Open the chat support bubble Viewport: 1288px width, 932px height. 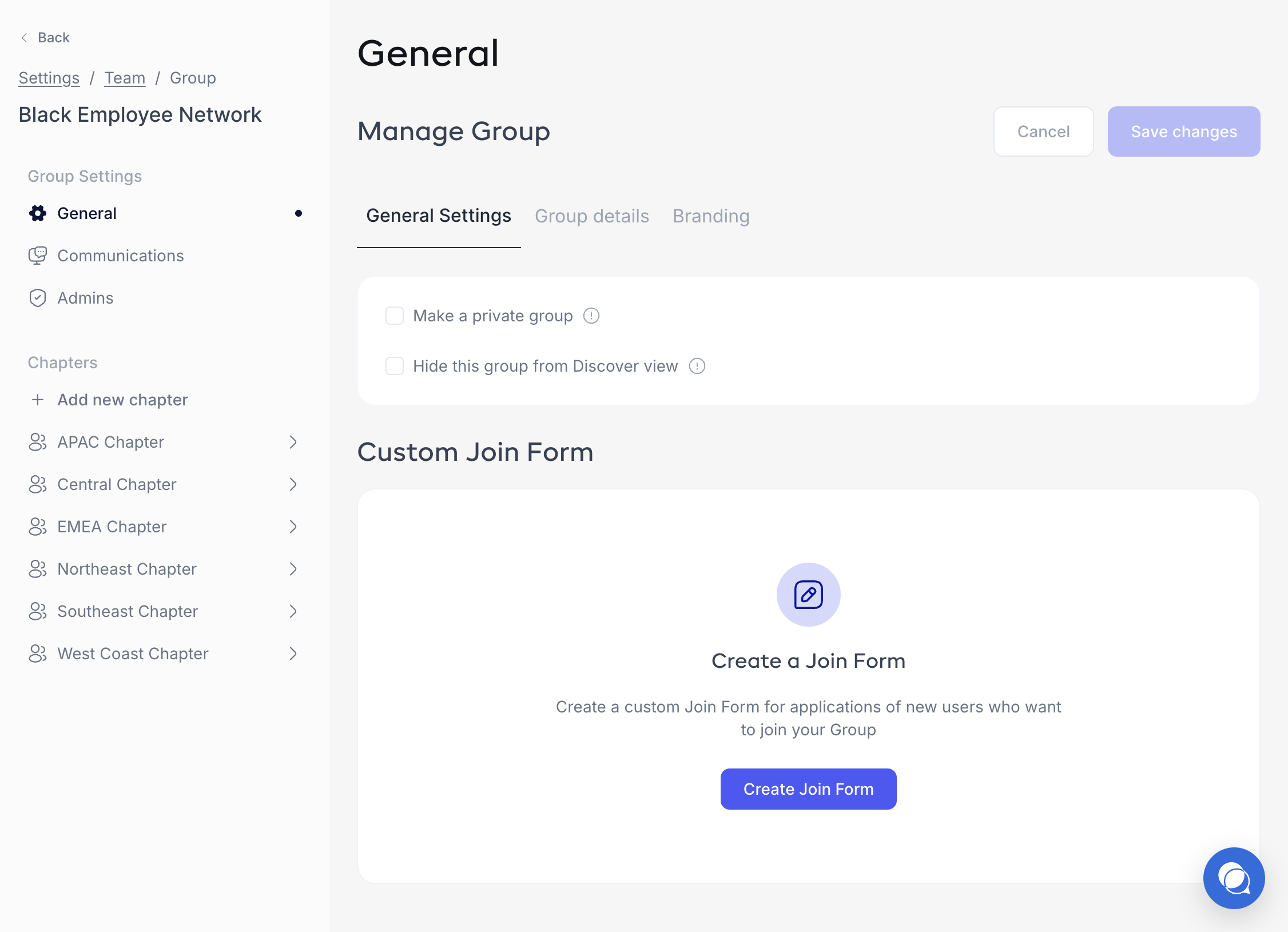pyautogui.click(x=1234, y=878)
